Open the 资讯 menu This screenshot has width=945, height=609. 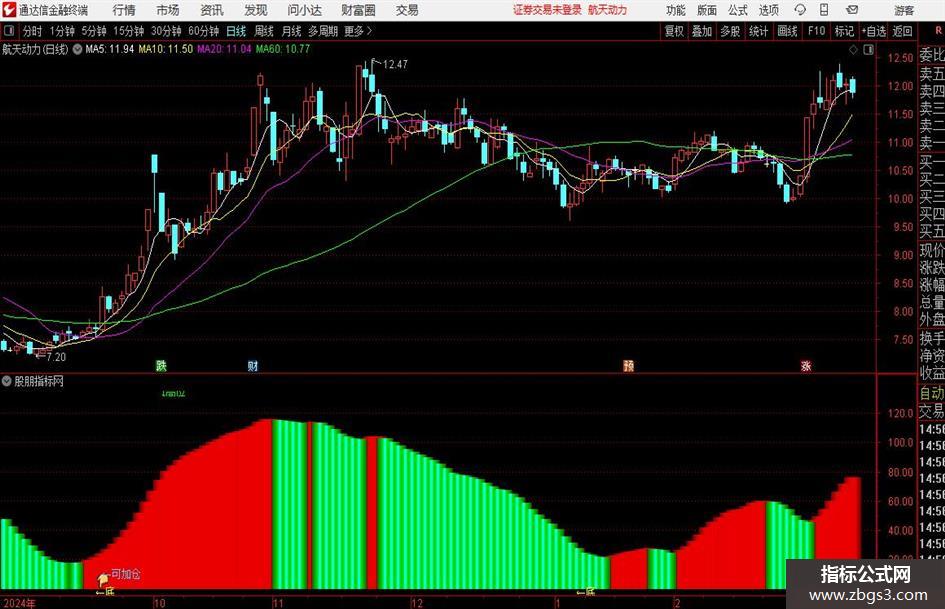point(212,10)
